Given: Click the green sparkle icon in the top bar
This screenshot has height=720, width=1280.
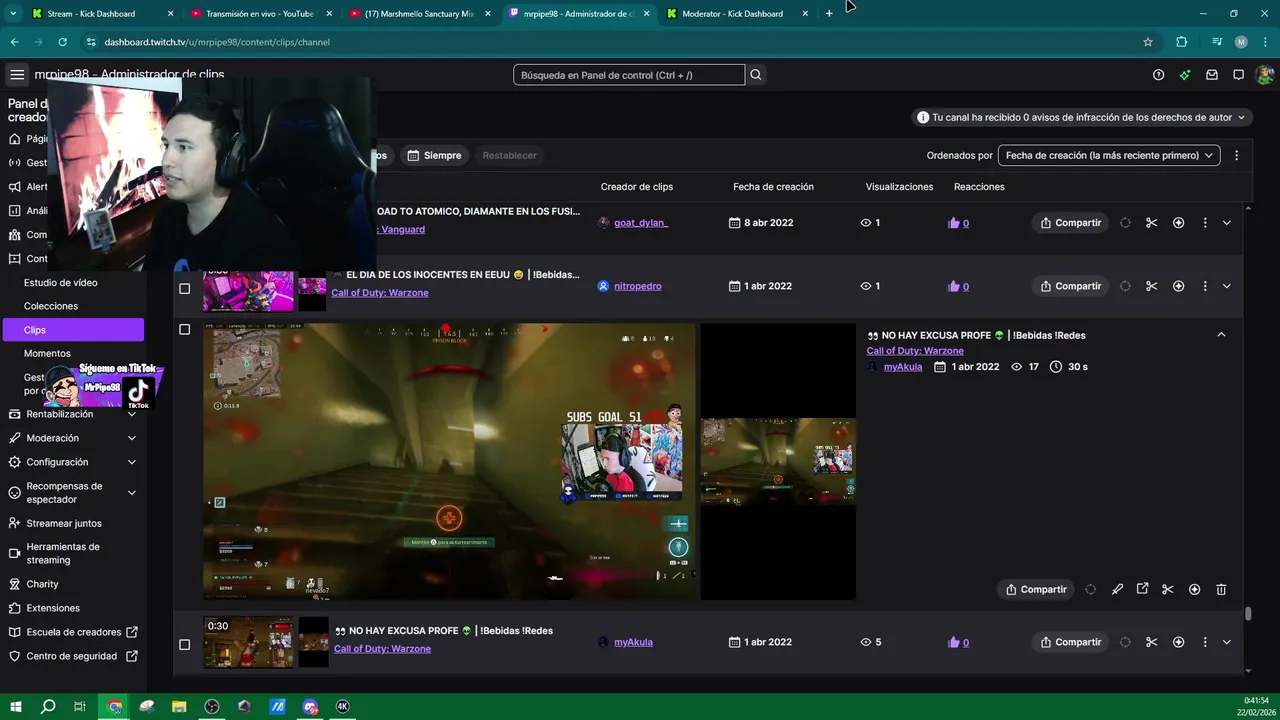Looking at the screenshot, I should pyautogui.click(x=1185, y=75).
